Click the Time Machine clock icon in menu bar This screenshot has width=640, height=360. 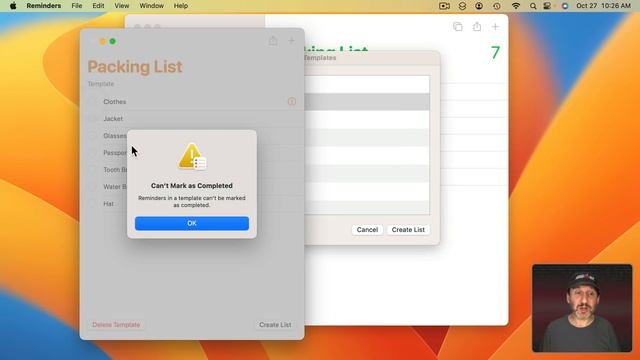497,6
